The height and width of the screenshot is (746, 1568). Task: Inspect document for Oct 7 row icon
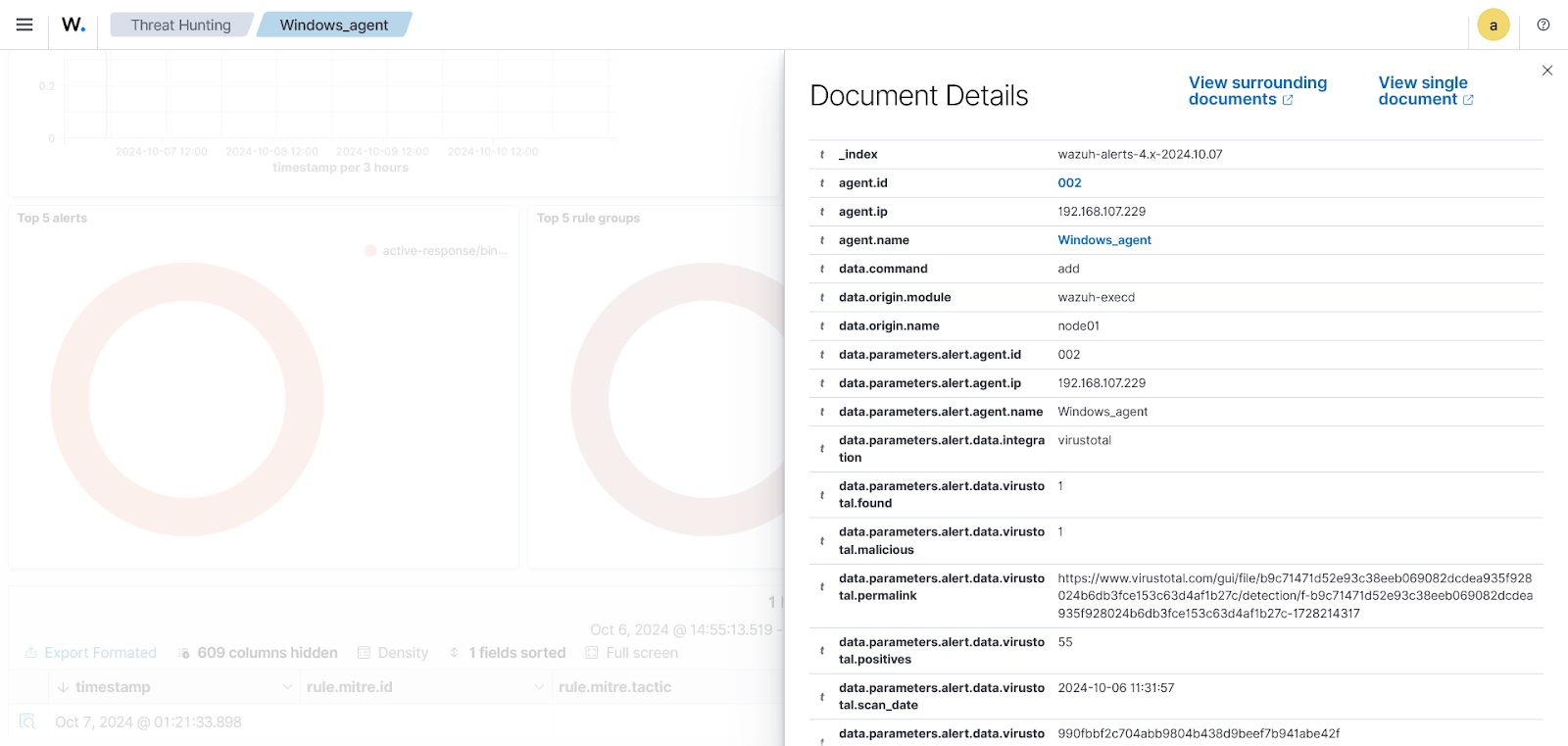point(27,721)
